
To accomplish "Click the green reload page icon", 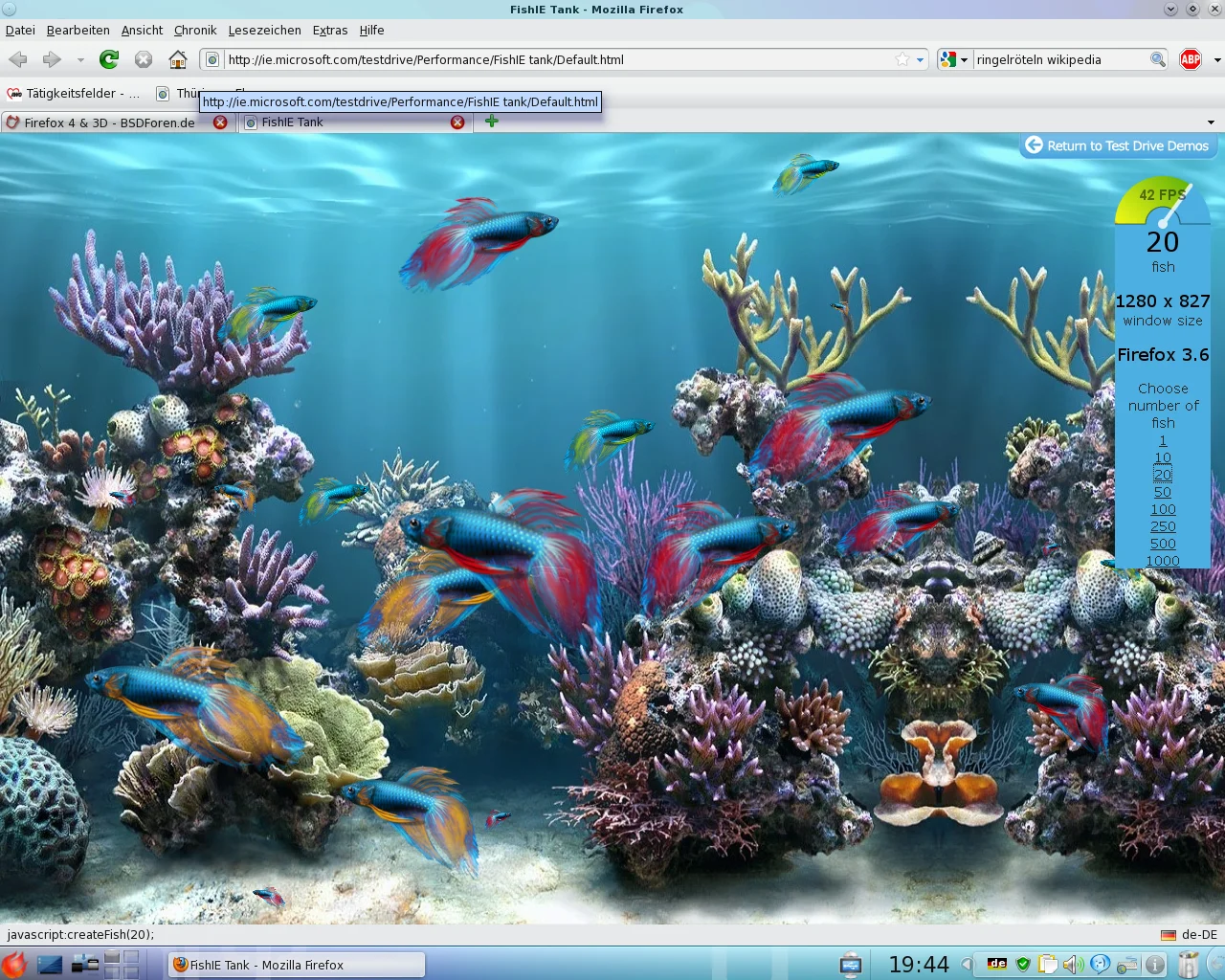I will click(x=109, y=59).
